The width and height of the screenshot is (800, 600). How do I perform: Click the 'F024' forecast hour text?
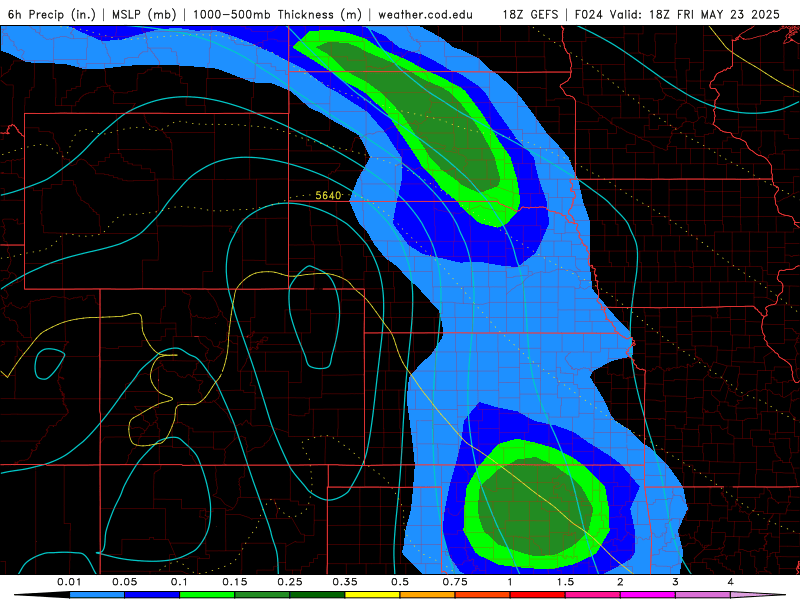(590, 14)
